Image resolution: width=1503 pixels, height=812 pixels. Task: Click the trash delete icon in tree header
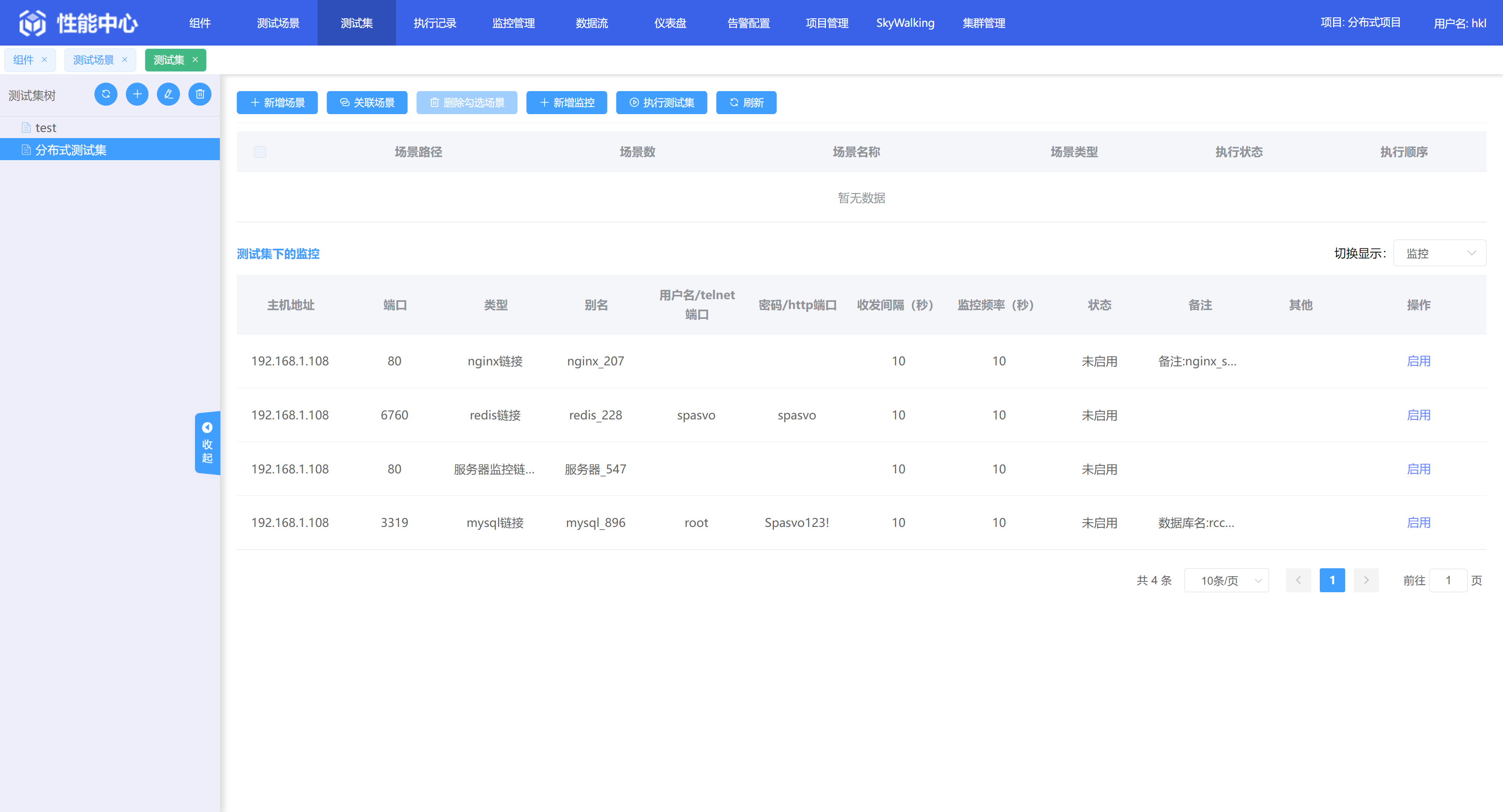(200, 94)
